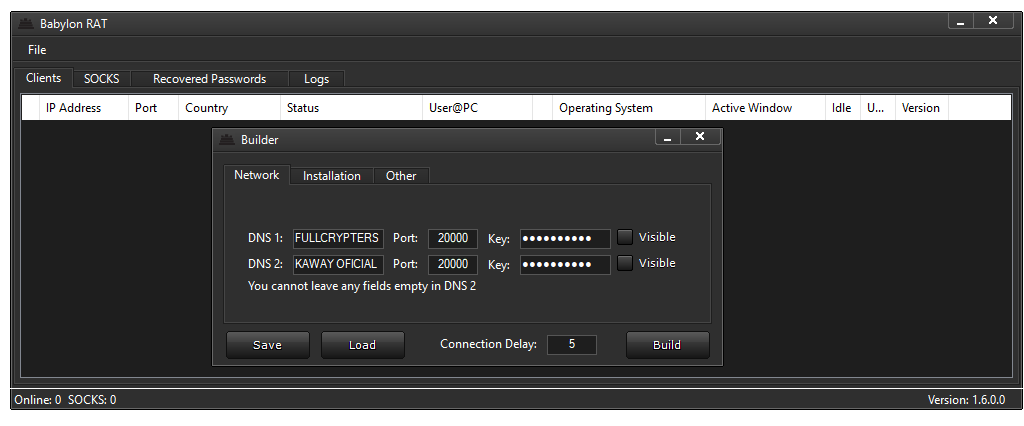Sort by the Idle column header
The image size is (1024, 426).
pos(842,108)
